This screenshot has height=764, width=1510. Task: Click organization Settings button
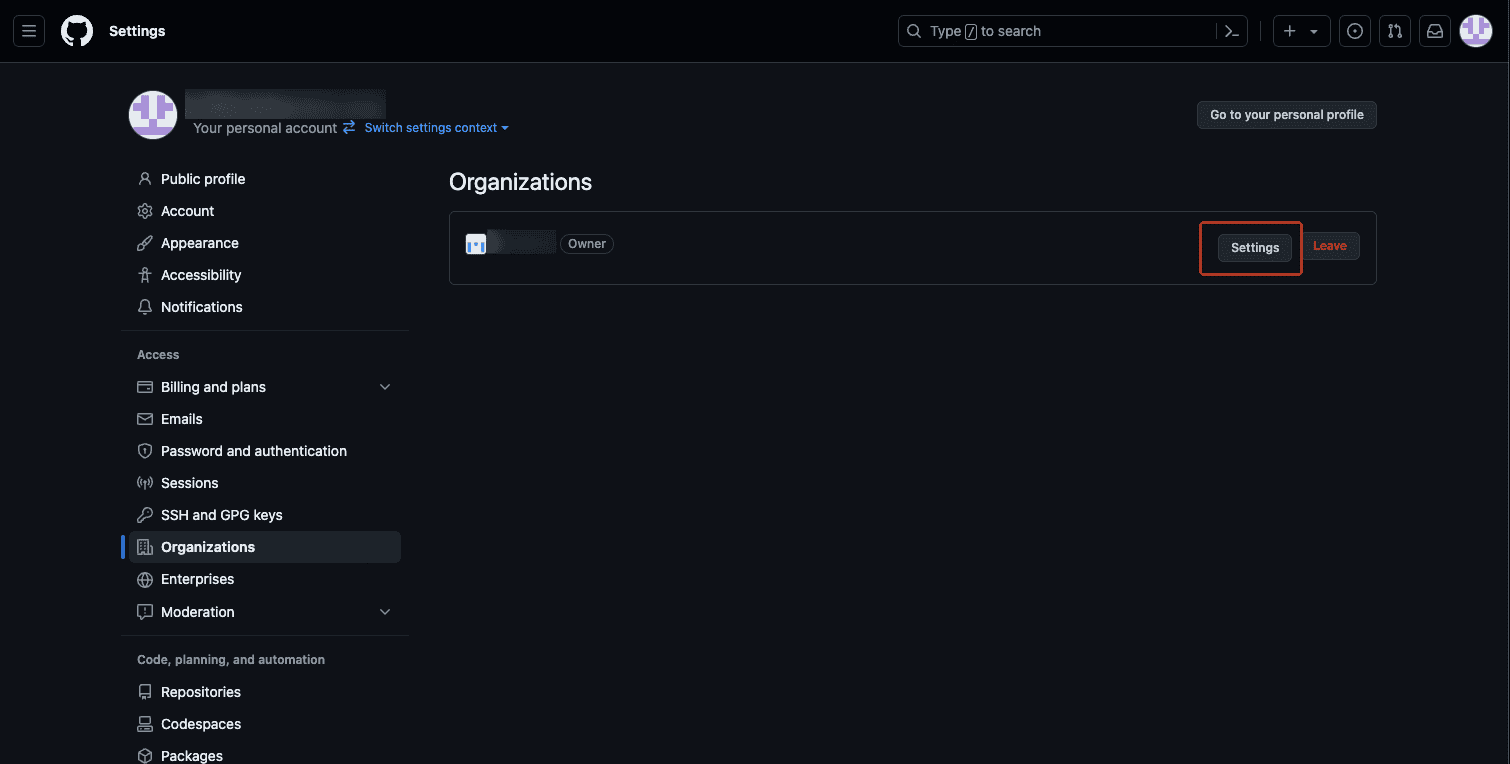click(1255, 247)
